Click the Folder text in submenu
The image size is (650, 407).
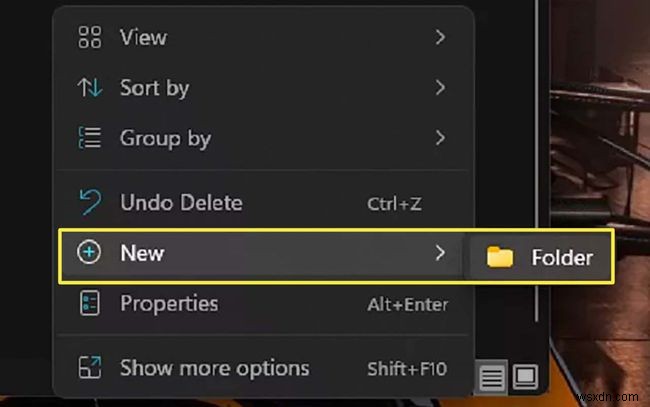point(562,258)
